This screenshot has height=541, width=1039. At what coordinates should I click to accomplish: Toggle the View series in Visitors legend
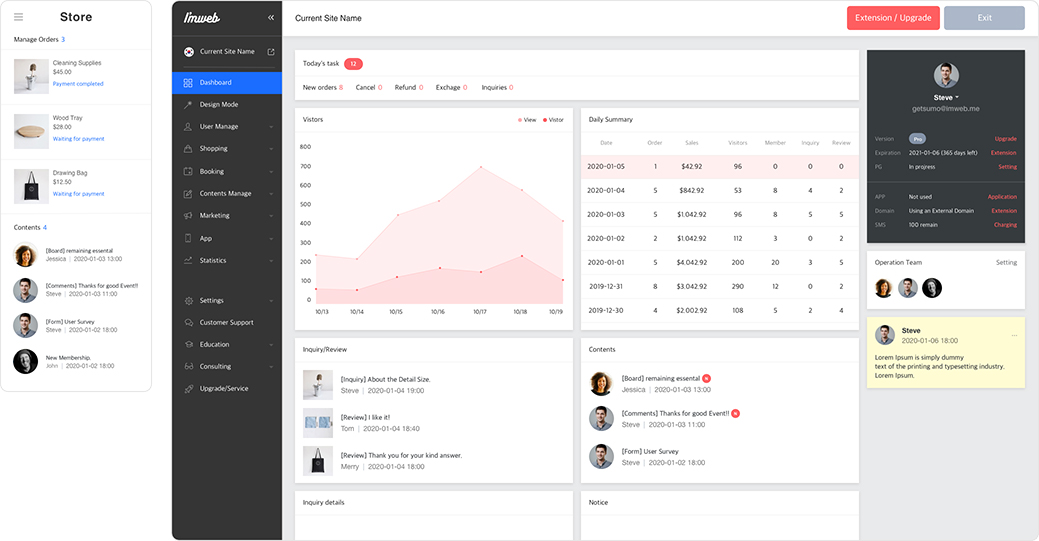pyautogui.click(x=526, y=120)
